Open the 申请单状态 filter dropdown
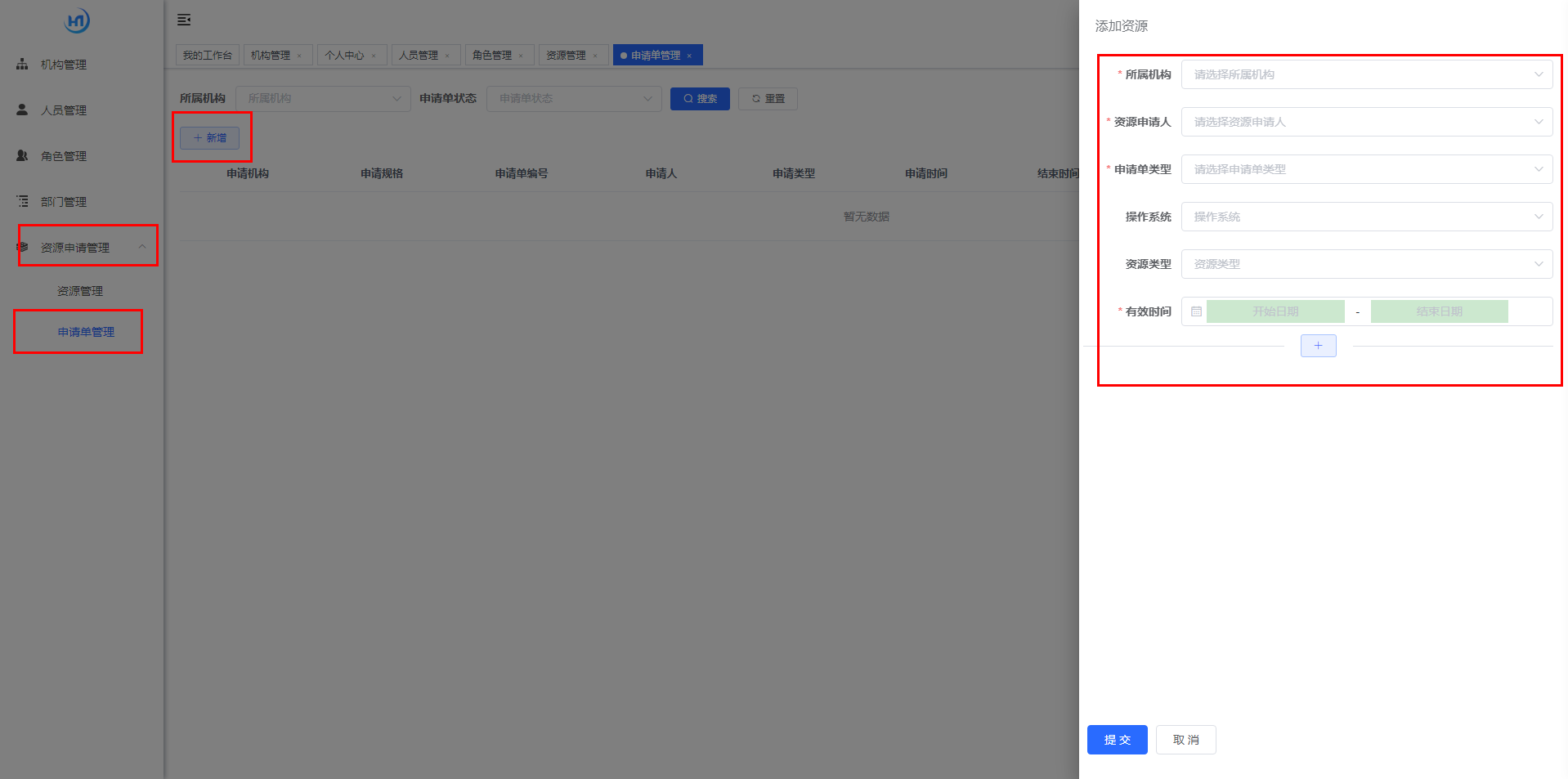 pos(574,98)
